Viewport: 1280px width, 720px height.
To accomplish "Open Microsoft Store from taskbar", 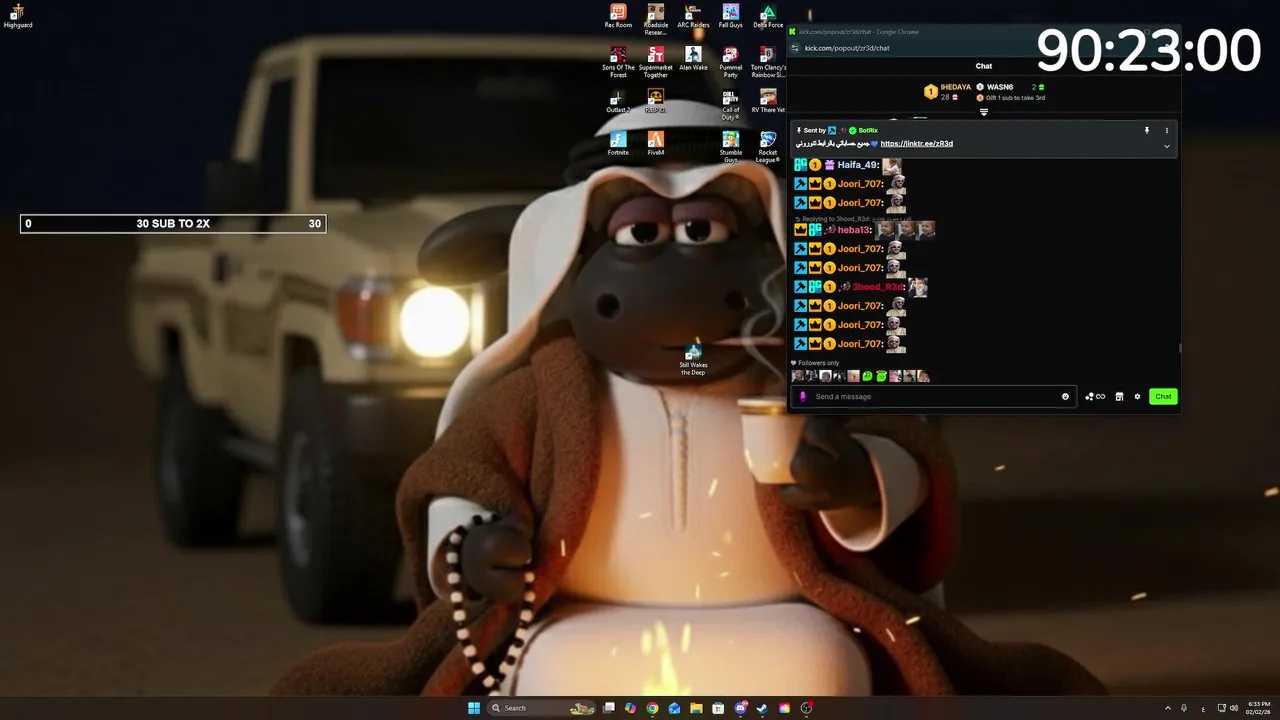I will tap(718, 708).
